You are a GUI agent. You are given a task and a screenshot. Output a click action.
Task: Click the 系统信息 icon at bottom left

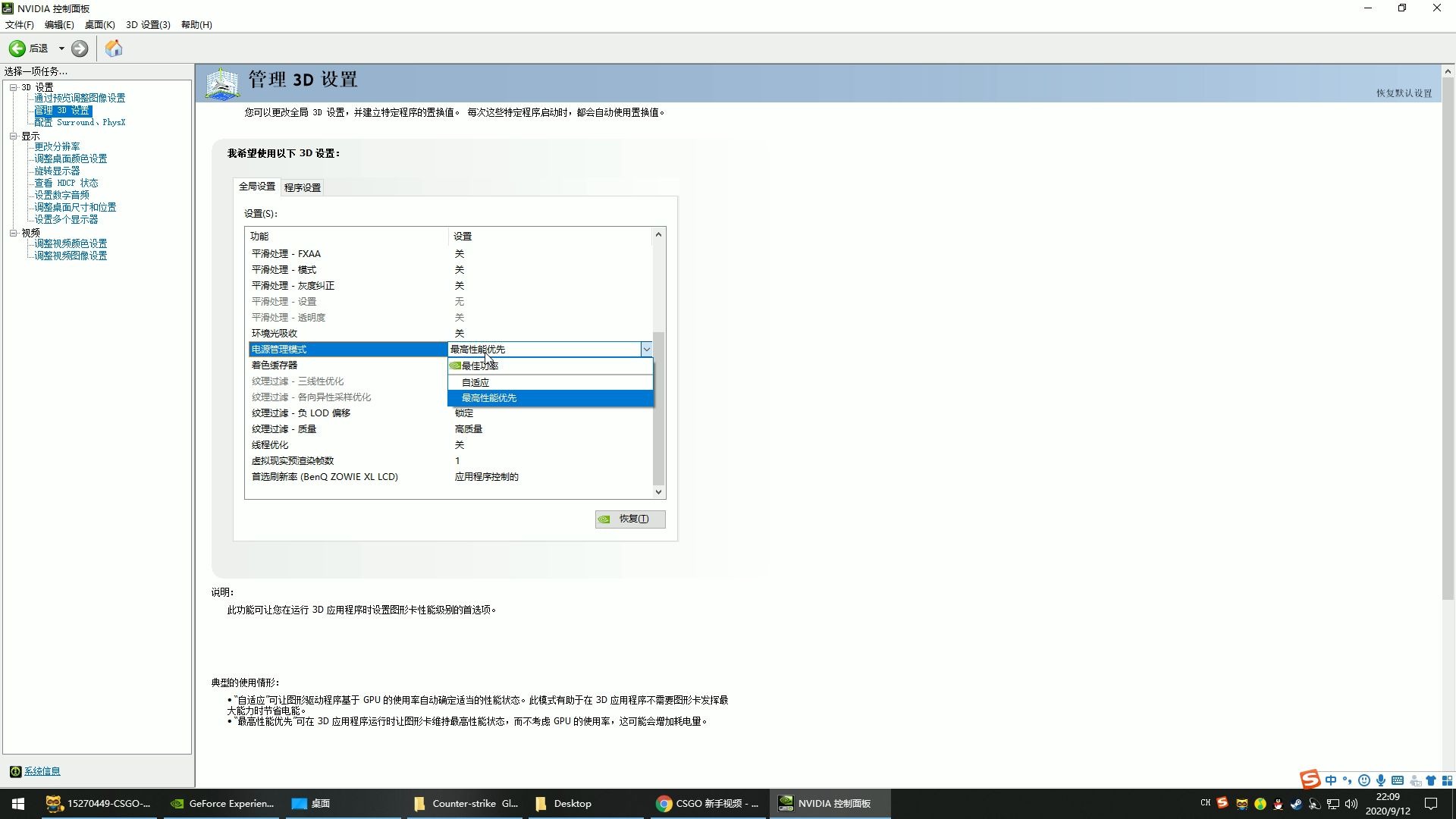click(x=15, y=771)
